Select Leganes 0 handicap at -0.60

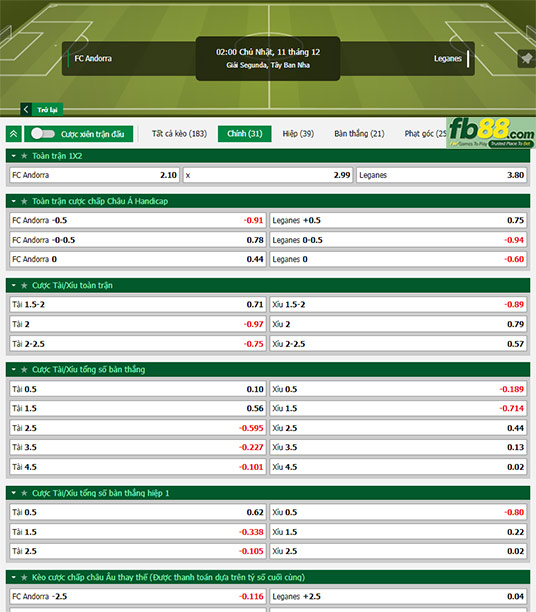click(398, 259)
